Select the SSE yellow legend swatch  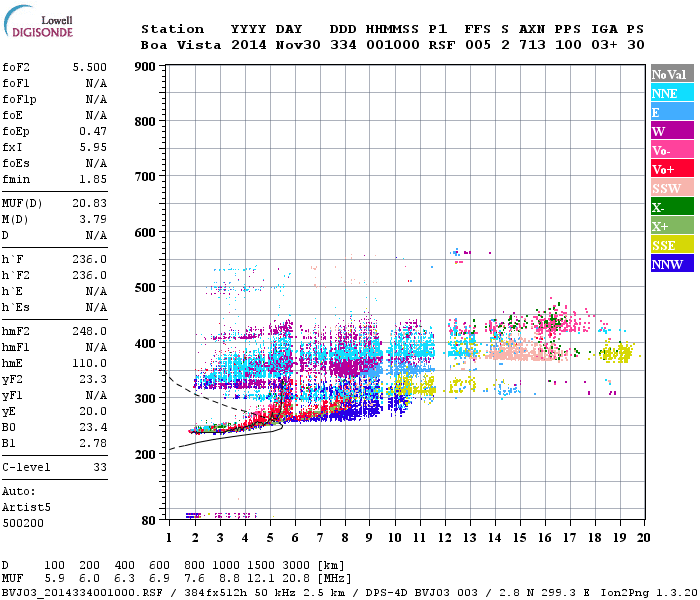pyautogui.click(x=672, y=245)
